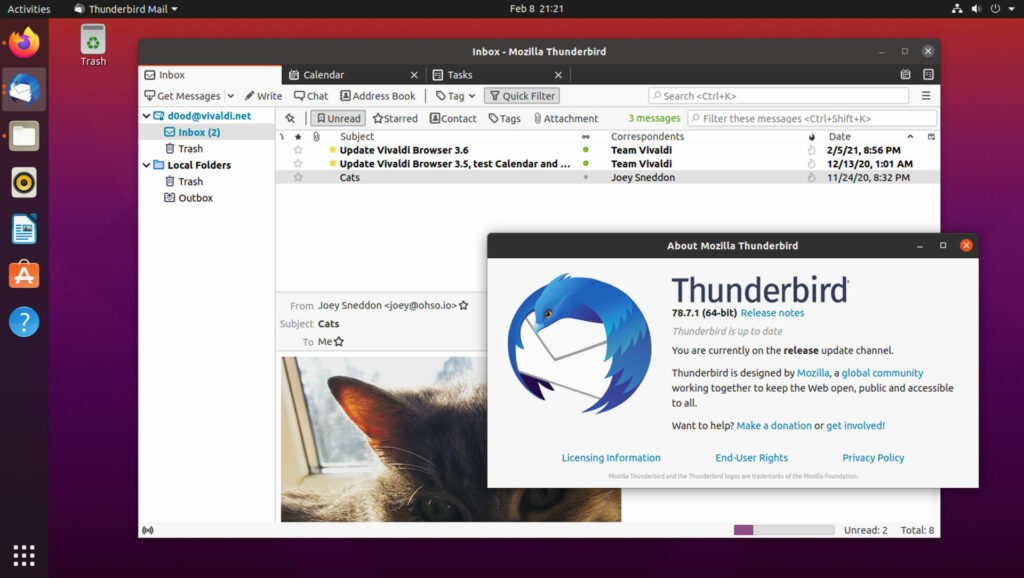Sort by the read status column header
The width and height of the screenshot is (1024, 578).
[x=586, y=136]
